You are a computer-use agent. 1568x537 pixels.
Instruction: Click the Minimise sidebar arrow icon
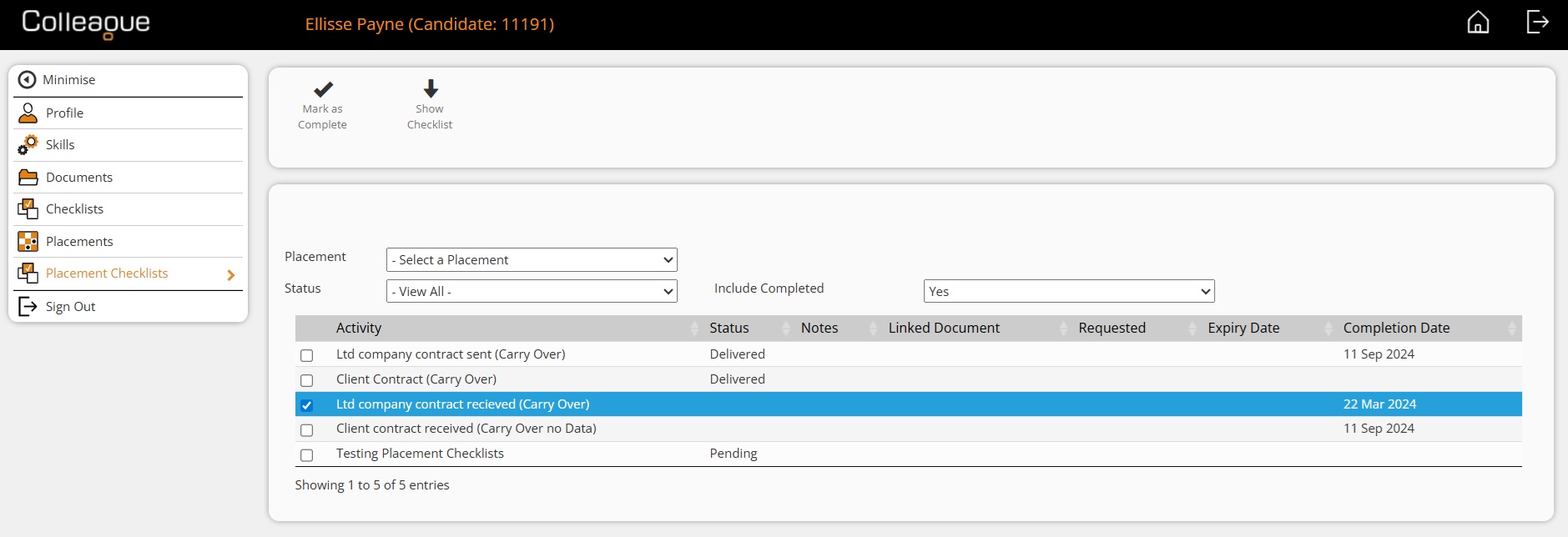(x=28, y=80)
